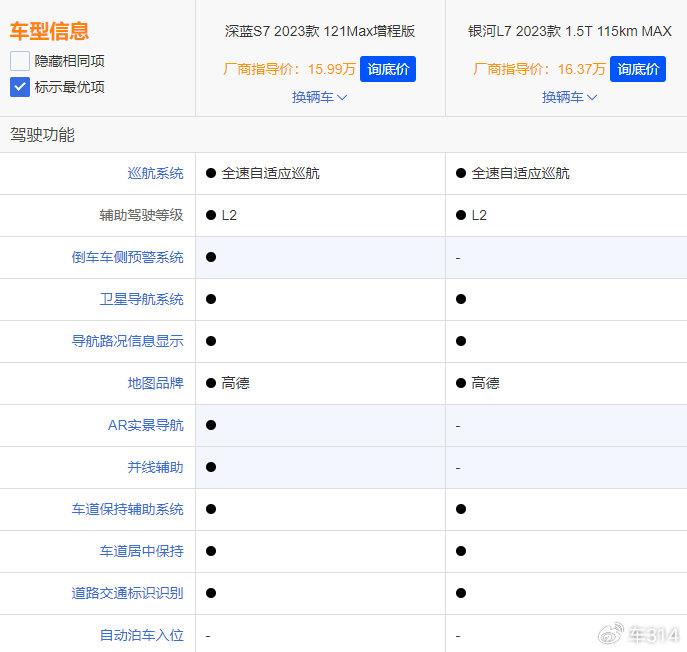This screenshot has width=687, height=652.
Task: Click the 厂商指导价 16.37万 price
Action: (x=539, y=69)
